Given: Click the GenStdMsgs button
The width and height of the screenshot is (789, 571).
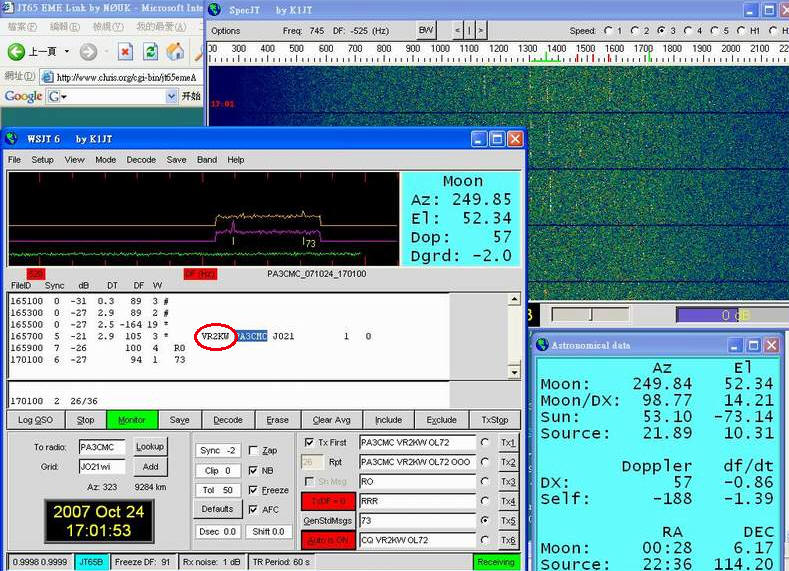Looking at the screenshot, I should [328, 521].
